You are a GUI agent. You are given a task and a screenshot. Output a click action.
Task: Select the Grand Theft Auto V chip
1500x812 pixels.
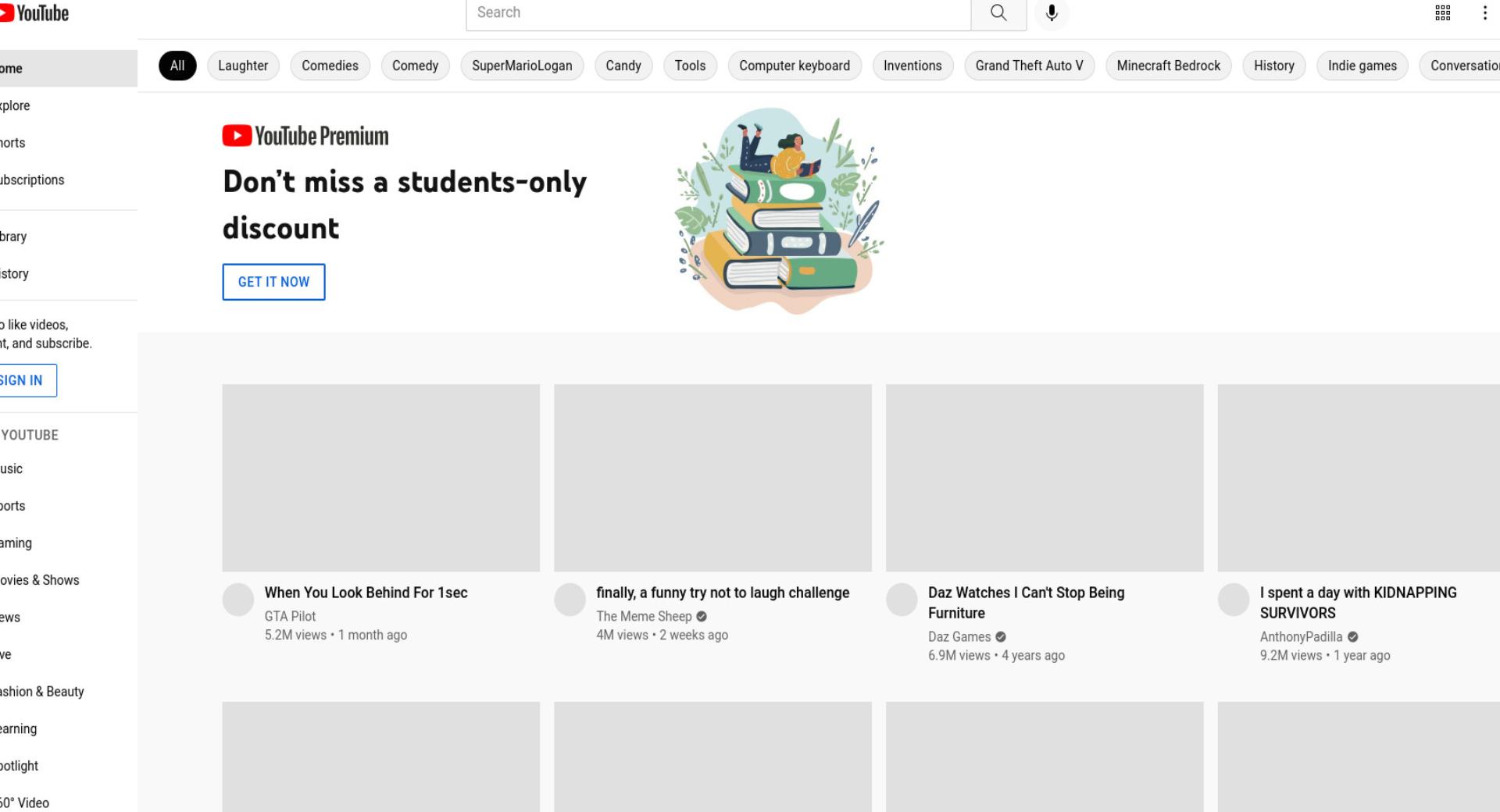click(1029, 66)
